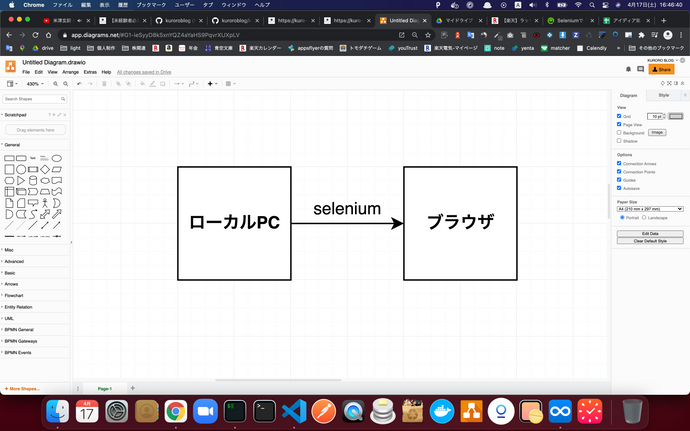690x431 pixels.
Task: Pick the parallelogram shape in General palette
Action: (56, 169)
